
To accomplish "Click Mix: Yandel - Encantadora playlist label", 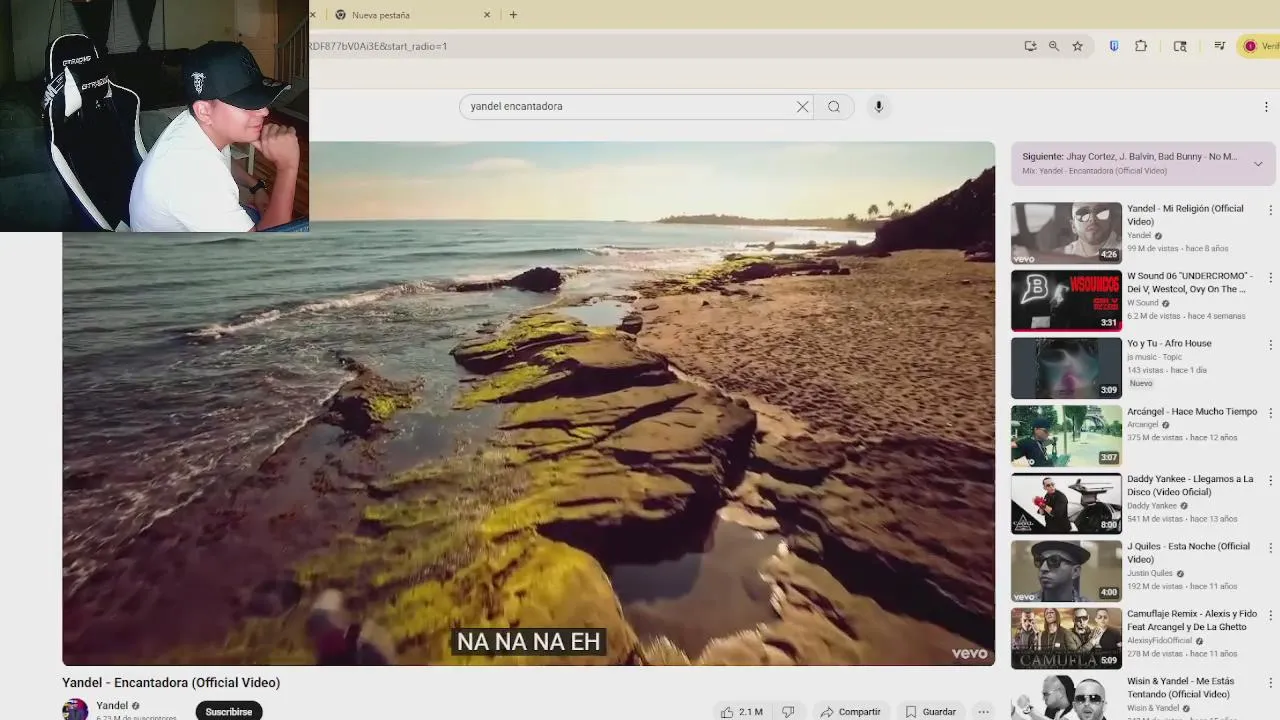I will pyautogui.click(x=1094, y=171).
